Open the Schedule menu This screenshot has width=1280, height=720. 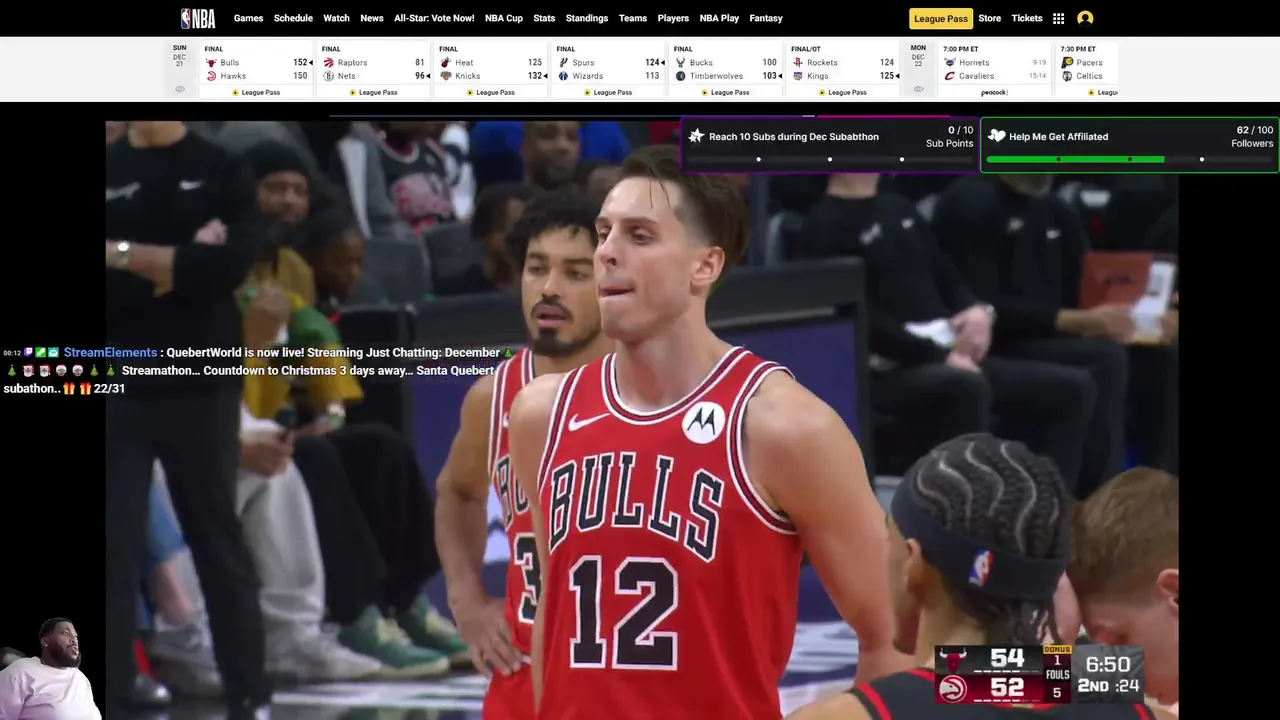point(293,18)
